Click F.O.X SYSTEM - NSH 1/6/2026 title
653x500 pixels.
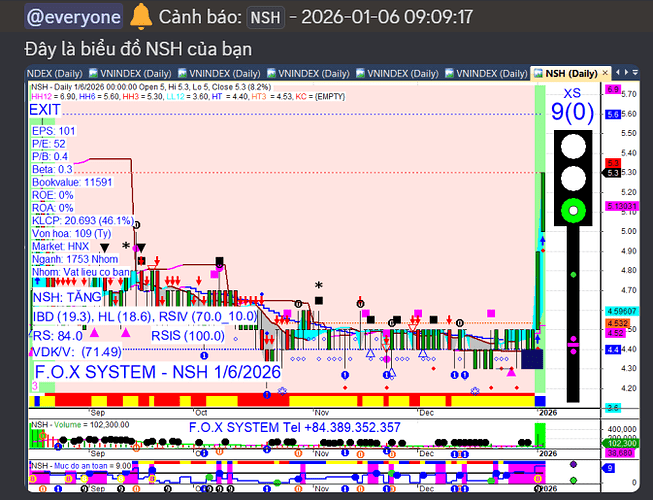157,372
